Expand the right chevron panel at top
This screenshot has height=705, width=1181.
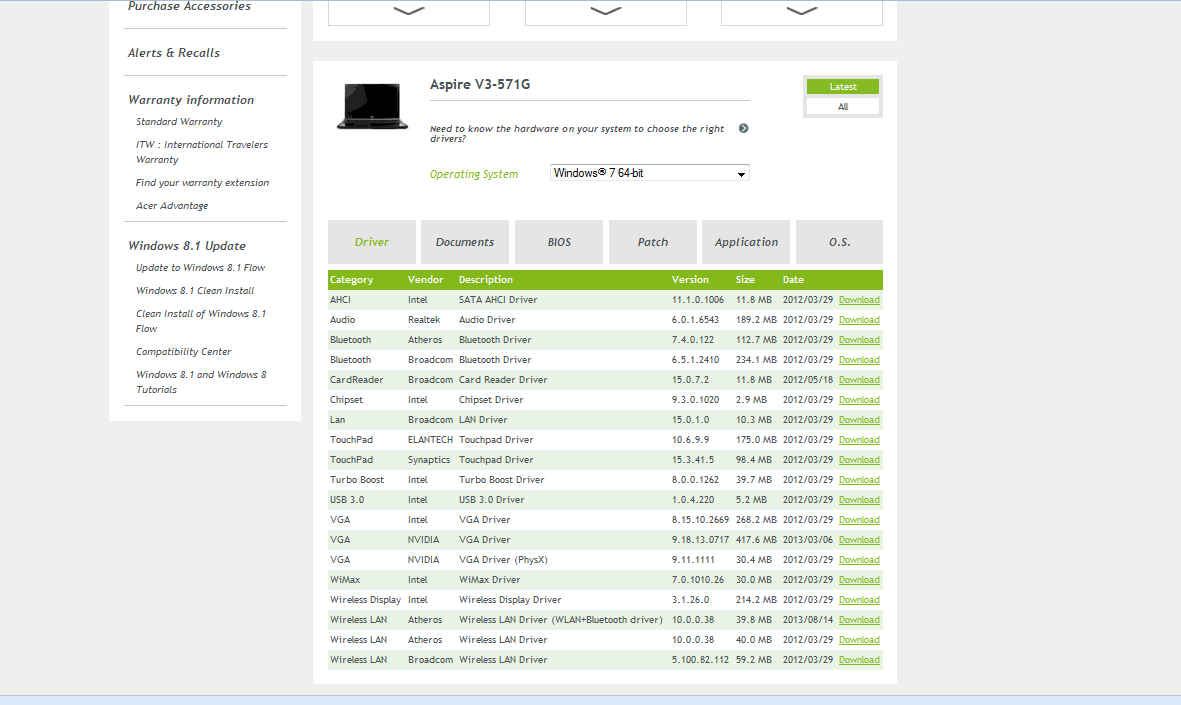click(x=801, y=11)
